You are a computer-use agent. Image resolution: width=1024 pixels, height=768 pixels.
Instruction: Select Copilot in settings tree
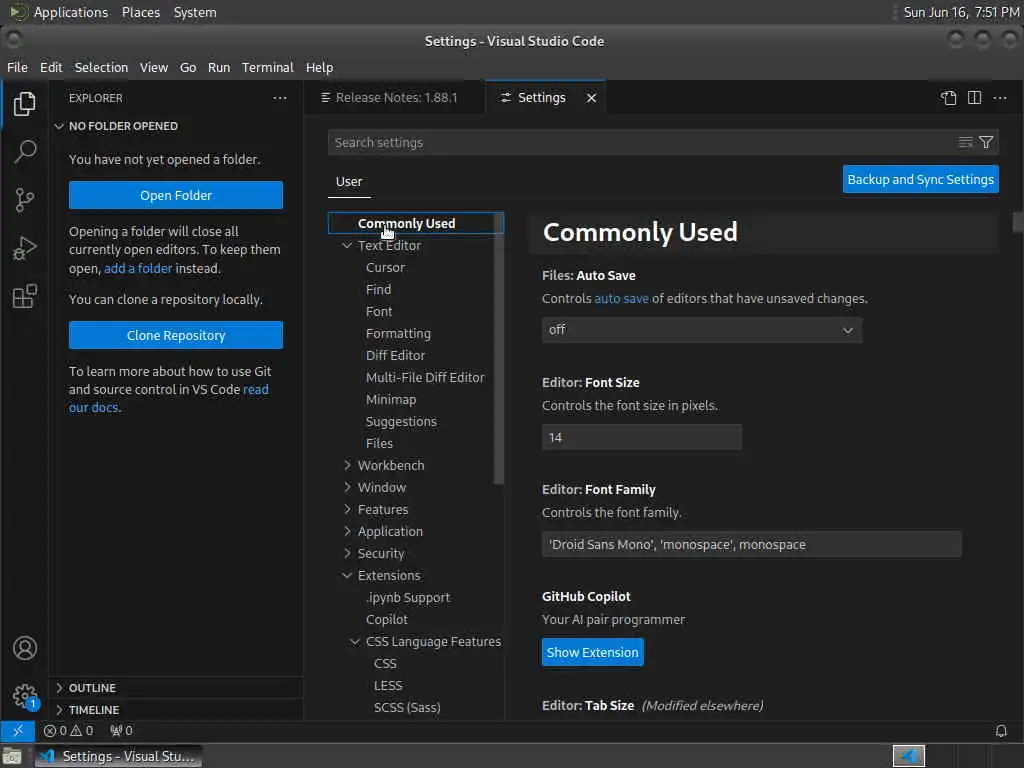point(387,619)
